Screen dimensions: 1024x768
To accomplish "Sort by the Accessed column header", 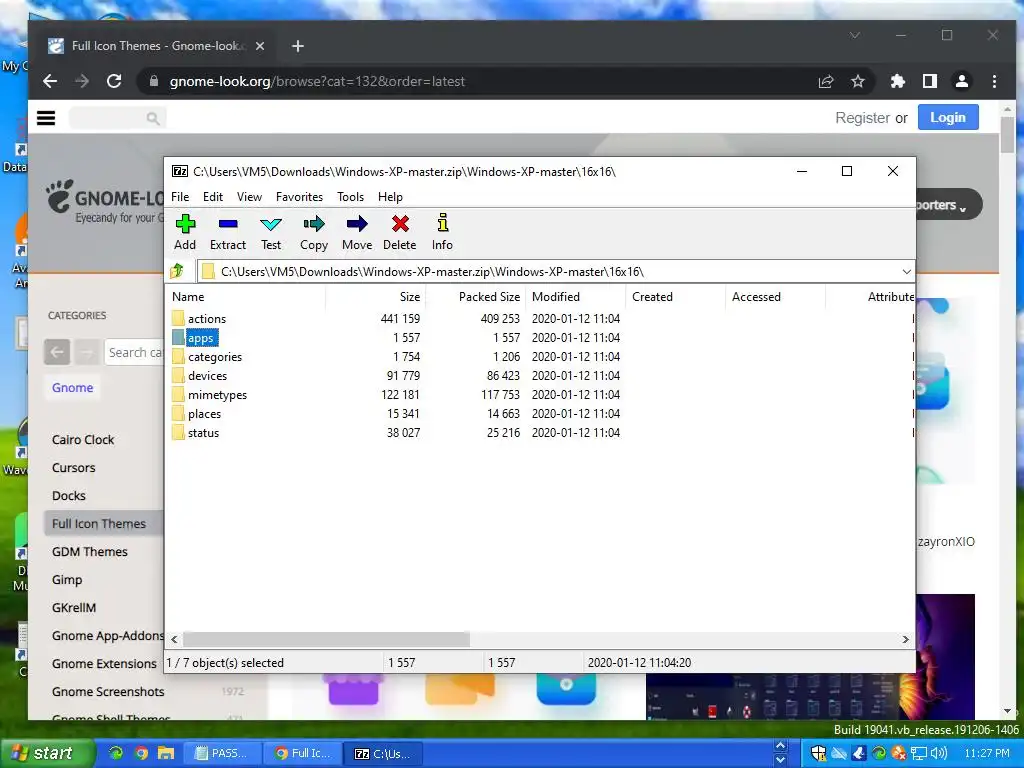I will pos(775,296).
